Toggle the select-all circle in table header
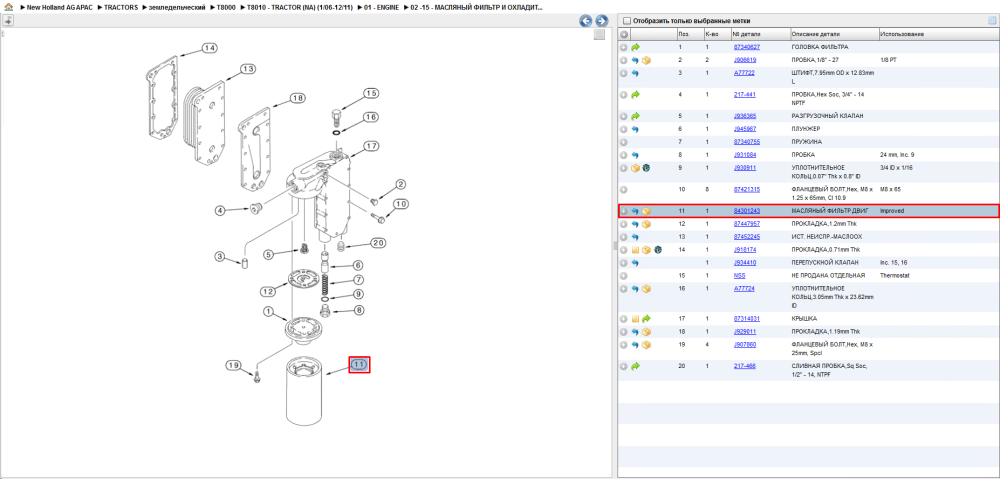Screen dimensions: 1000x479 coord(624,34)
